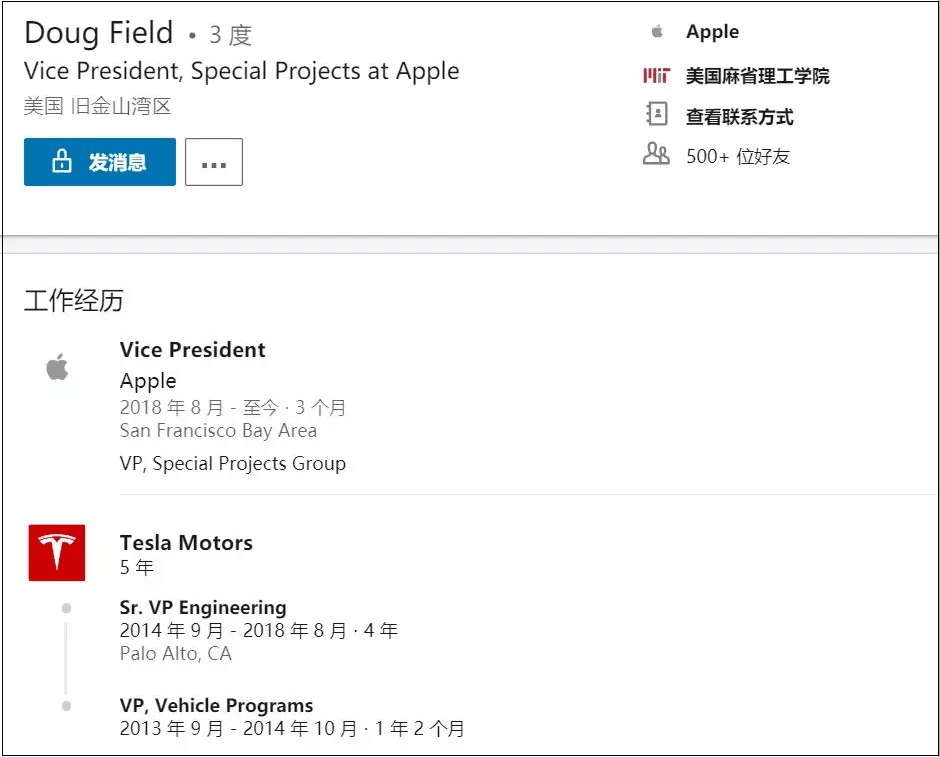Click the Apple logo in profile header
This screenshot has width=940, height=757.
(x=657, y=32)
